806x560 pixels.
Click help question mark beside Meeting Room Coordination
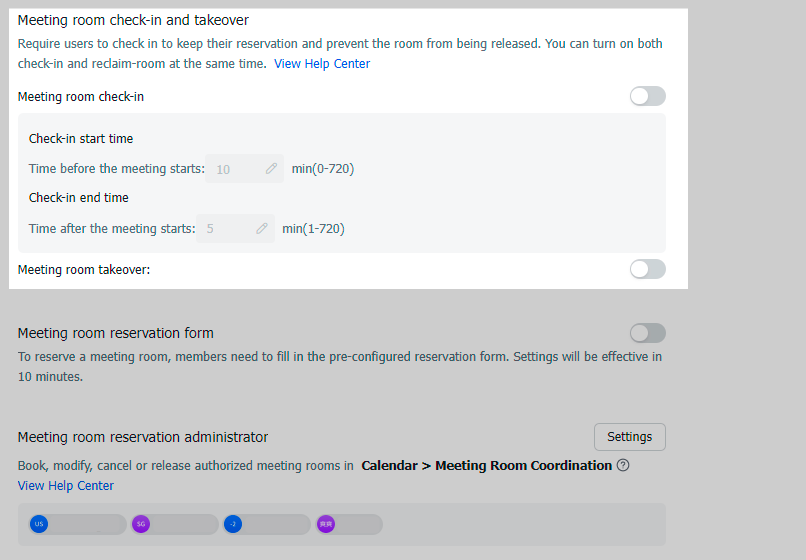[623, 465]
